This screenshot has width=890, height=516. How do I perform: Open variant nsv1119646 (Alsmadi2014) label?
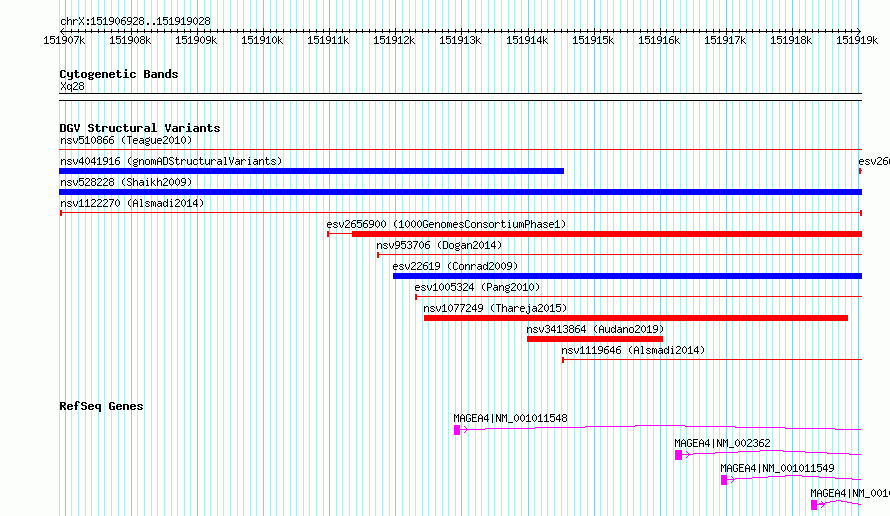pos(633,350)
